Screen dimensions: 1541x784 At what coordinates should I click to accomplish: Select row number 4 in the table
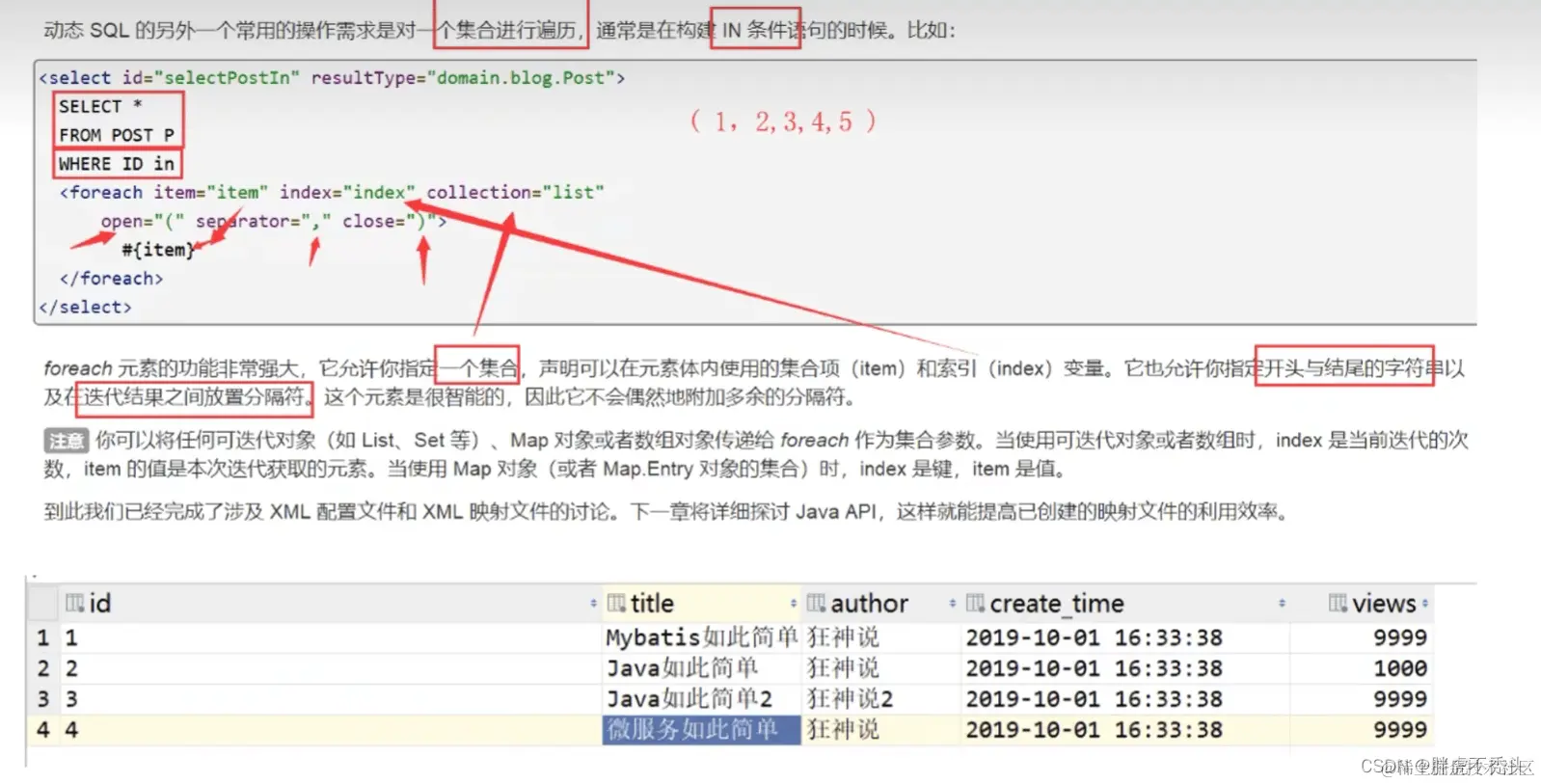pyautogui.click(x=42, y=730)
